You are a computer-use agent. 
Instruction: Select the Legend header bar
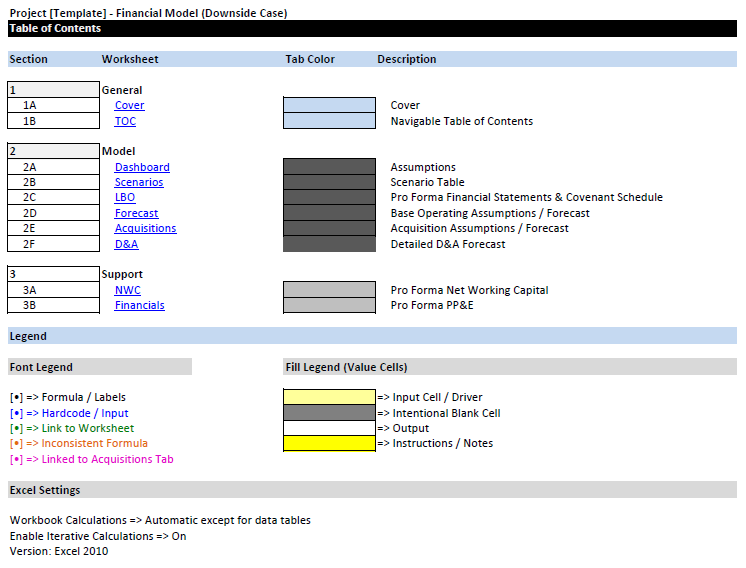point(372,336)
